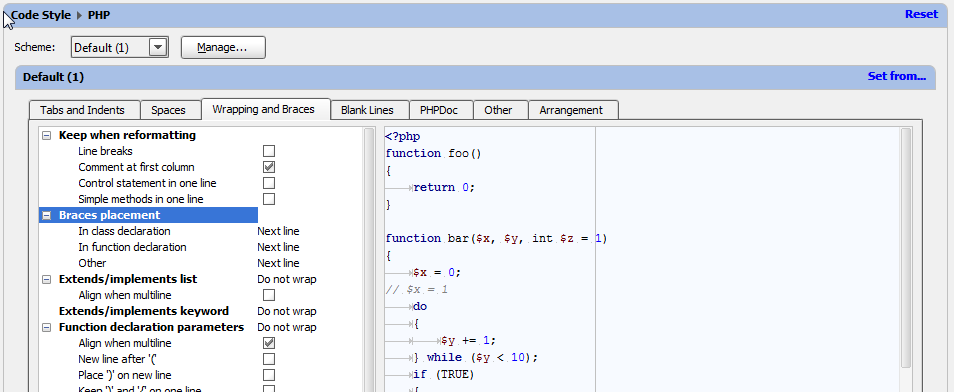Click the commented '// $x = 1' line
This screenshot has height=392, width=954.
417,289
